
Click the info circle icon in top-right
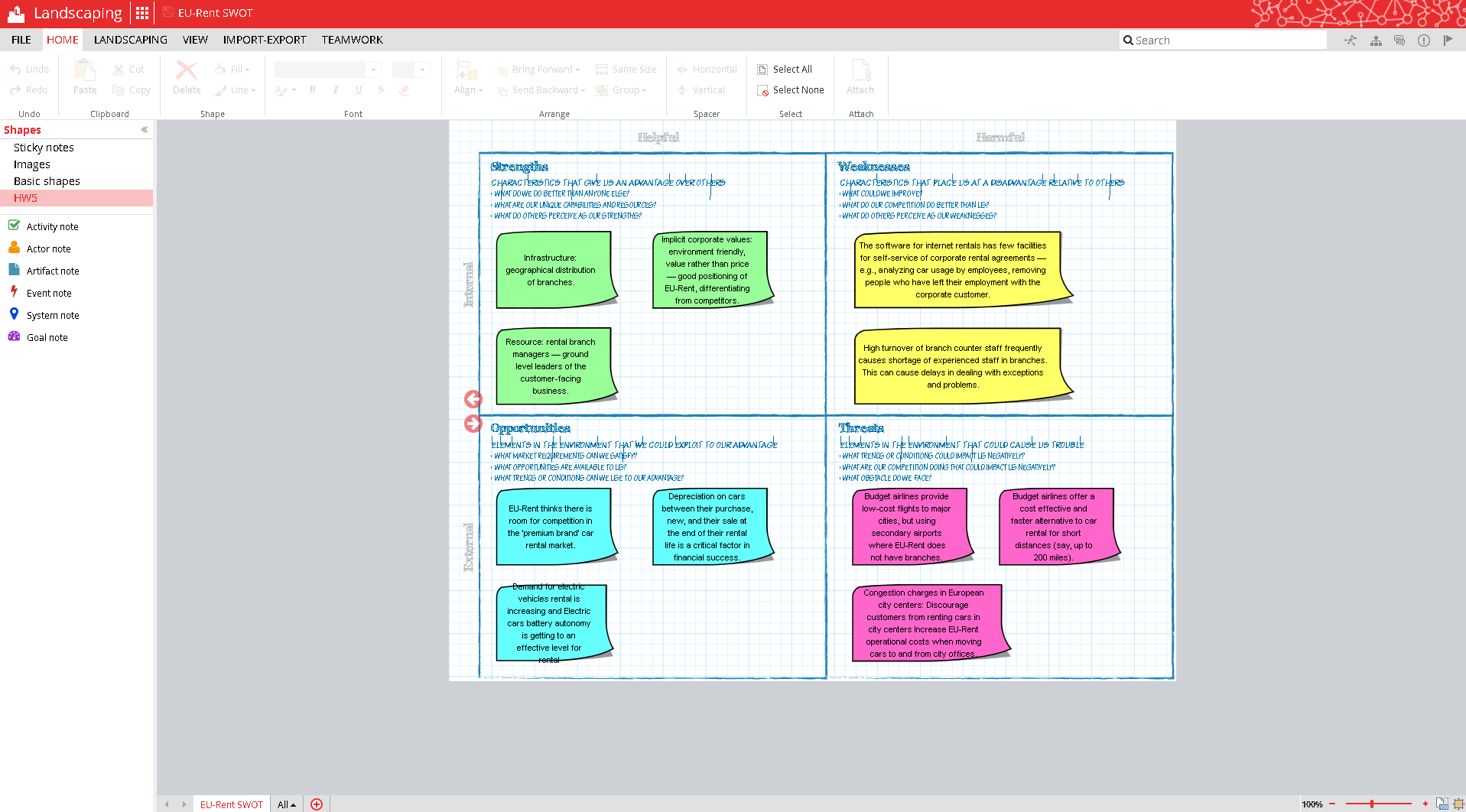(x=1424, y=41)
